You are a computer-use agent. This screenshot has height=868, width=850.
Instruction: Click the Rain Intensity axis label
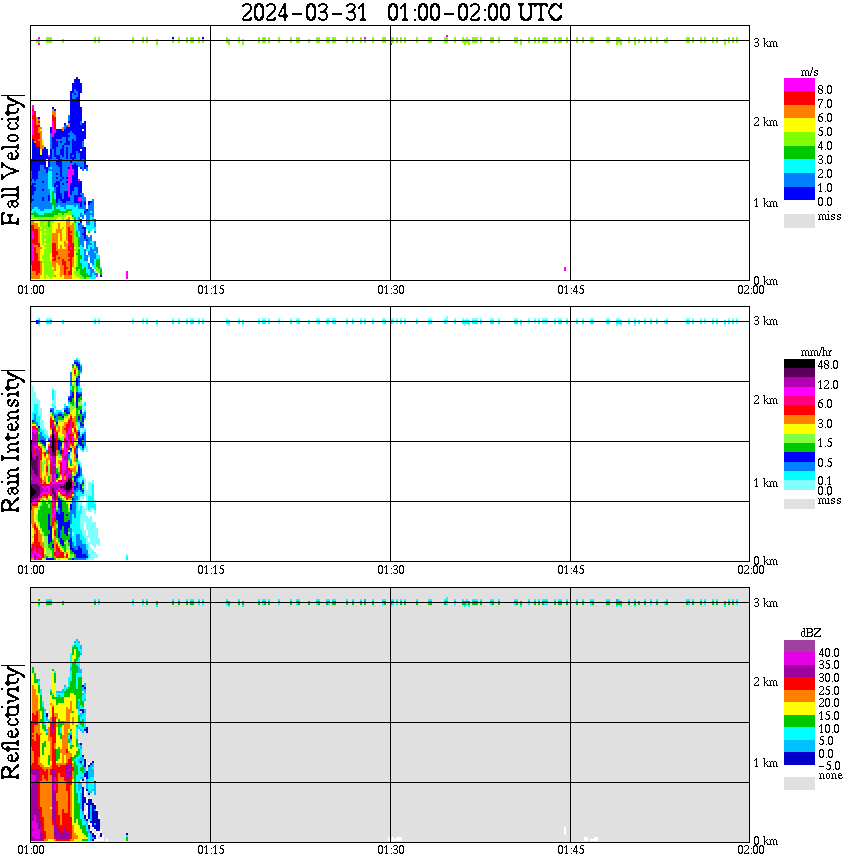(12, 441)
